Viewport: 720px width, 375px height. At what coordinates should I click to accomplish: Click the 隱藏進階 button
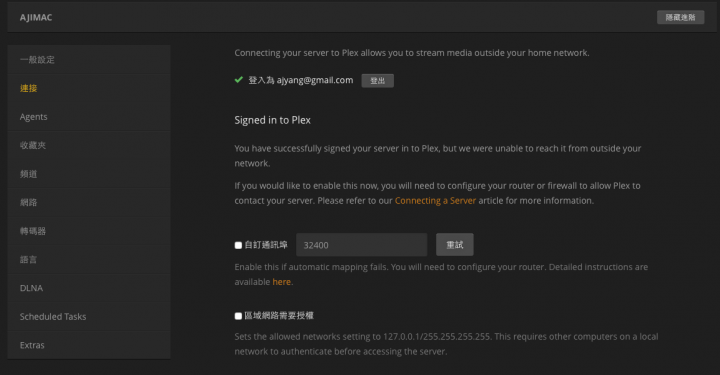pos(680,17)
